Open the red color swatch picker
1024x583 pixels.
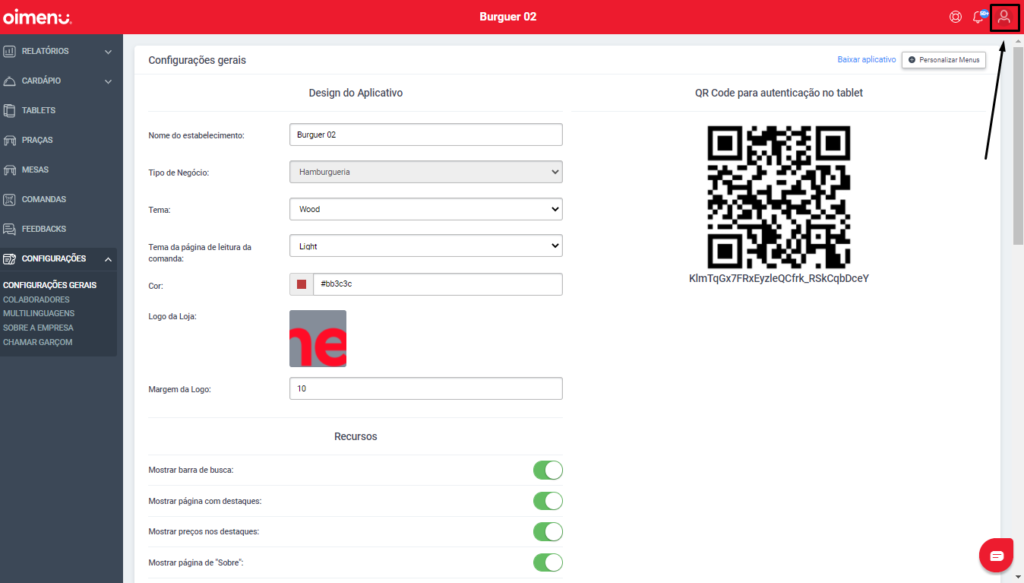[x=301, y=285]
